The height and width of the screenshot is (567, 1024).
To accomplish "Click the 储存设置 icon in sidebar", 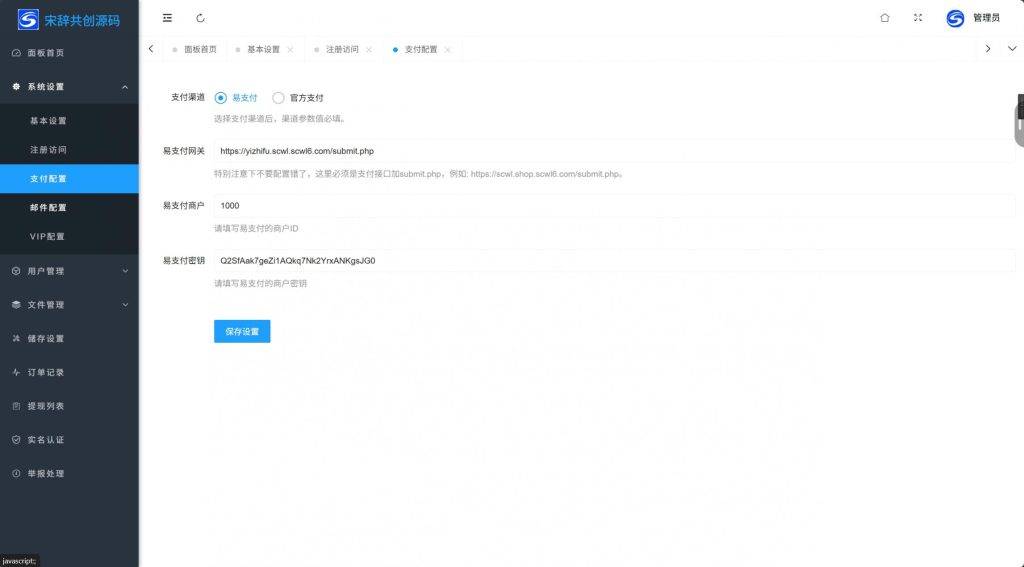I will tap(16, 338).
